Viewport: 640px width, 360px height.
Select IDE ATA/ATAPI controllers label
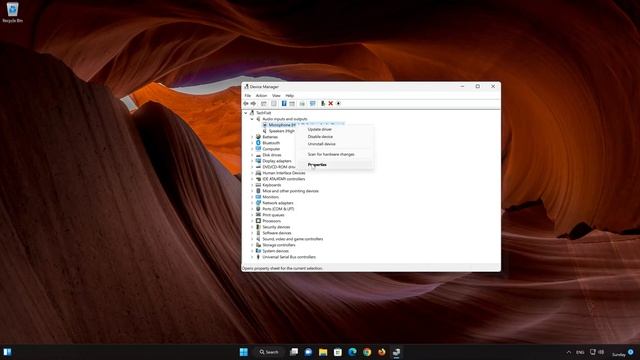284,179
